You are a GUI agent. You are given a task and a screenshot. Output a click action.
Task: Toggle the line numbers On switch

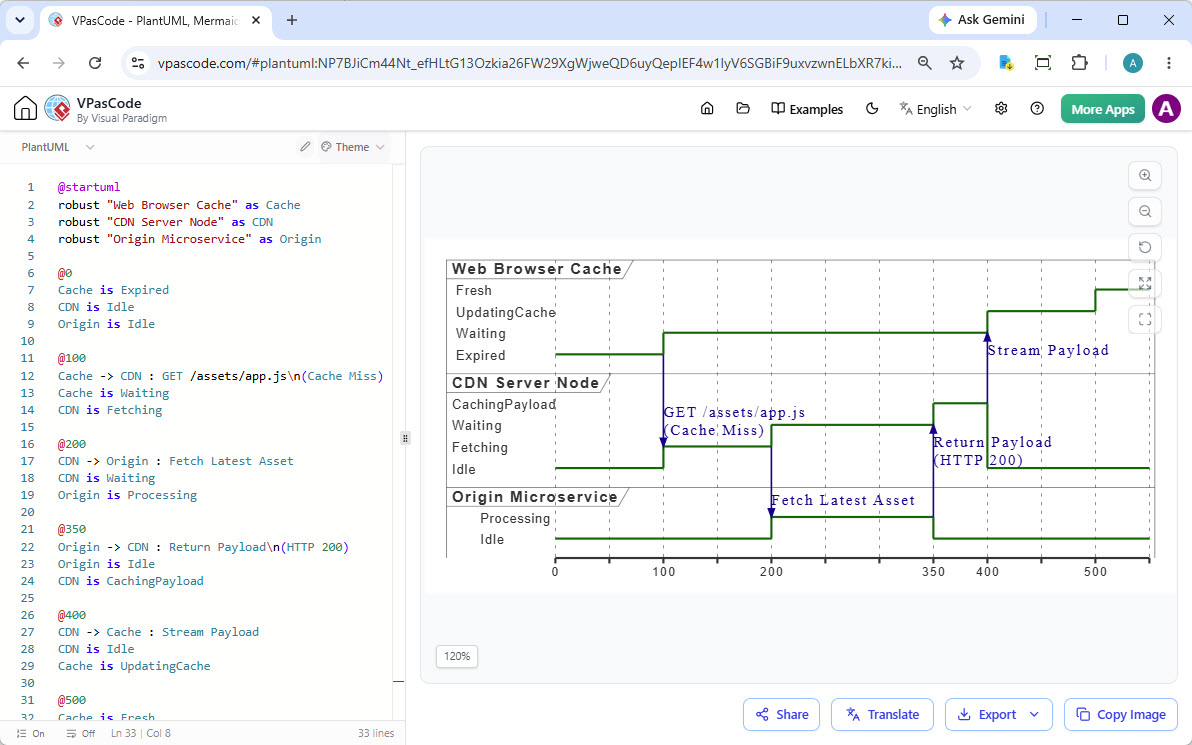coord(31,734)
